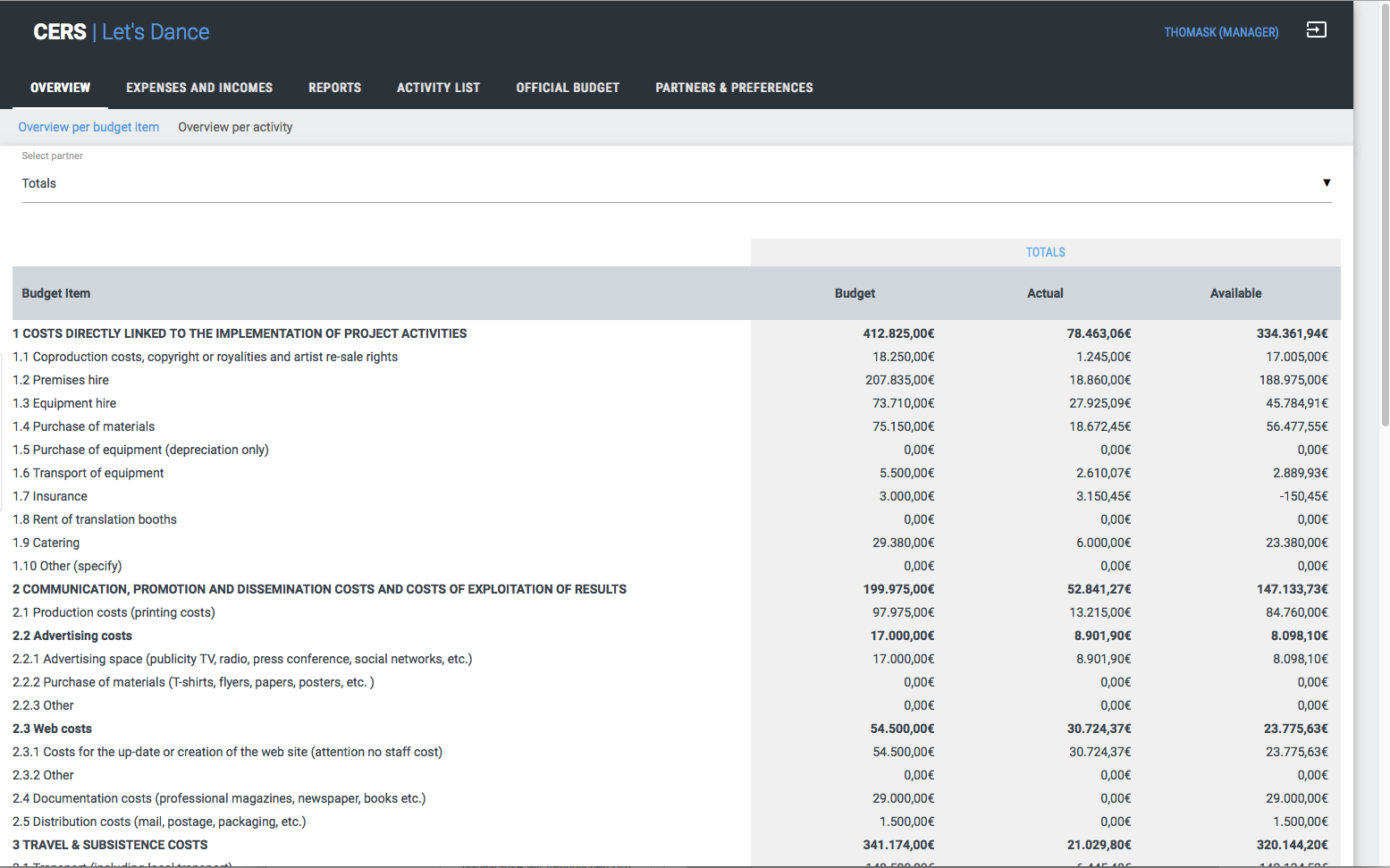Click Travel budget value 341.174,00€
Screen dimensions: 1390x868
(x=898, y=845)
